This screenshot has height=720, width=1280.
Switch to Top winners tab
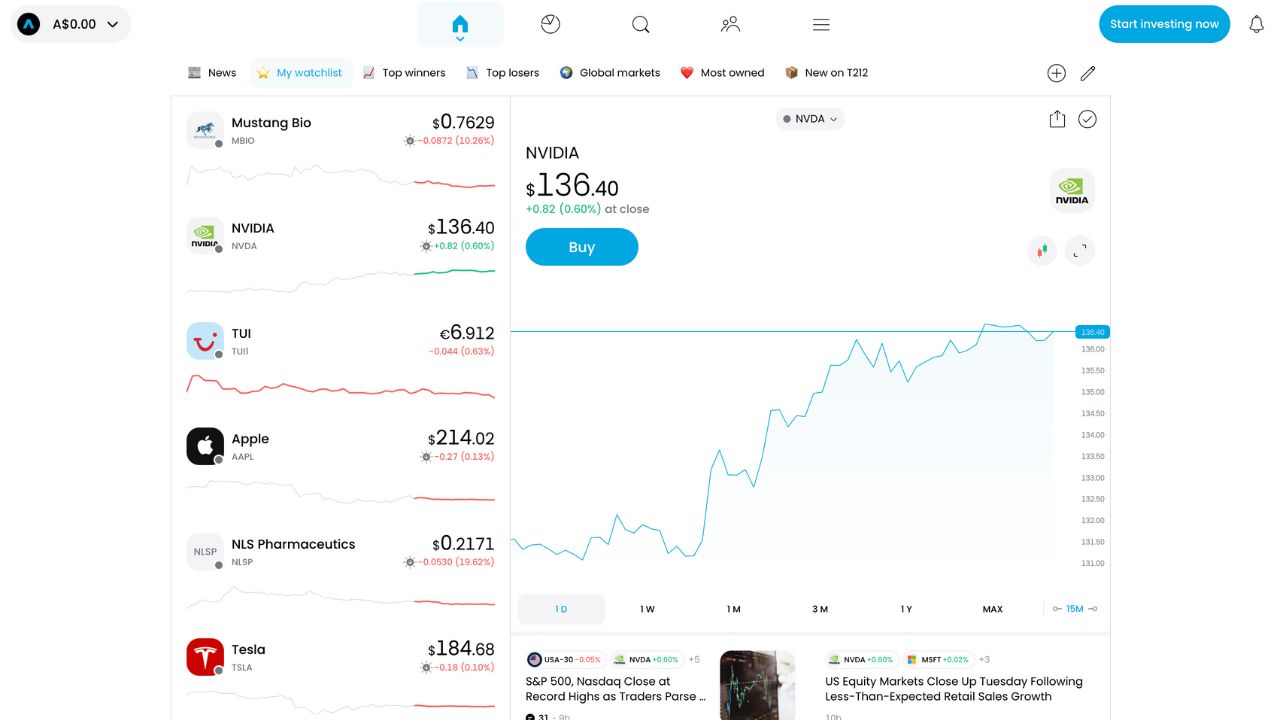(x=404, y=73)
